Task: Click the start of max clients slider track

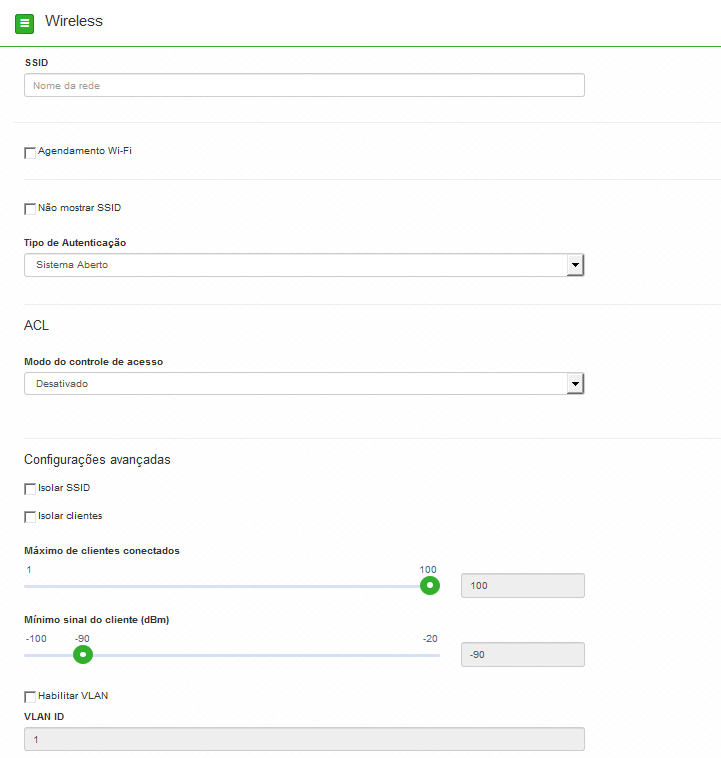Action: (x=27, y=586)
